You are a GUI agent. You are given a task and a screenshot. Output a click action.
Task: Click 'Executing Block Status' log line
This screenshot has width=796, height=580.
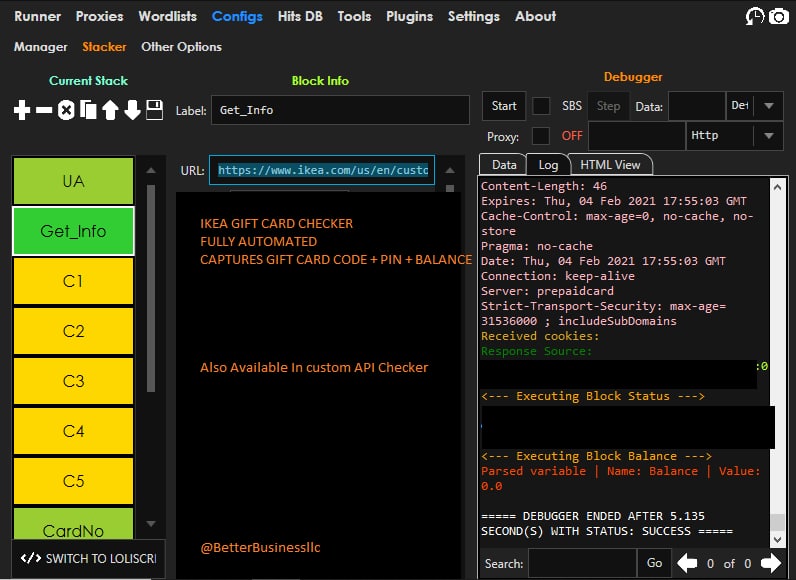(x=593, y=396)
